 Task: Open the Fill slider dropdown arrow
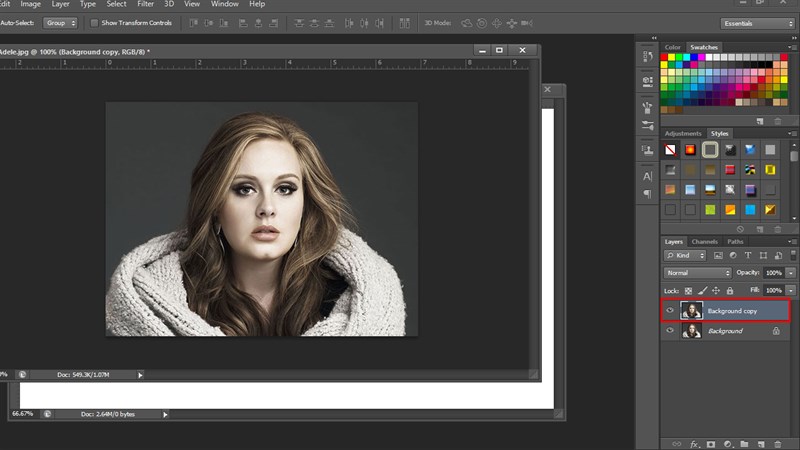pyautogui.click(x=791, y=290)
